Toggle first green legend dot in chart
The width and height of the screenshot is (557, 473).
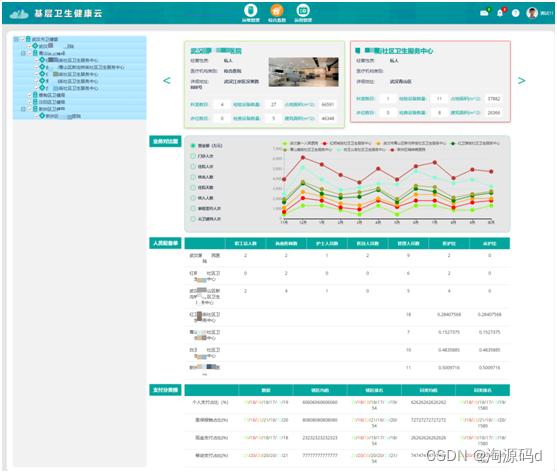tap(285, 143)
